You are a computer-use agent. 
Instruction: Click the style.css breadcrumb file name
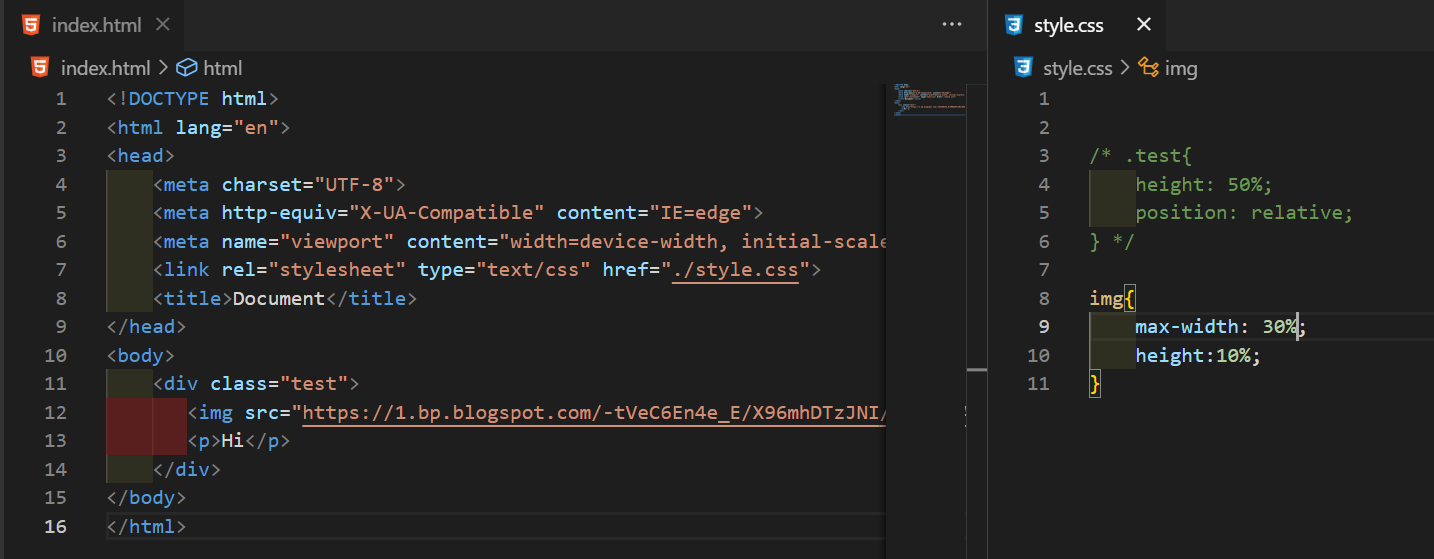(x=1076, y=68)
